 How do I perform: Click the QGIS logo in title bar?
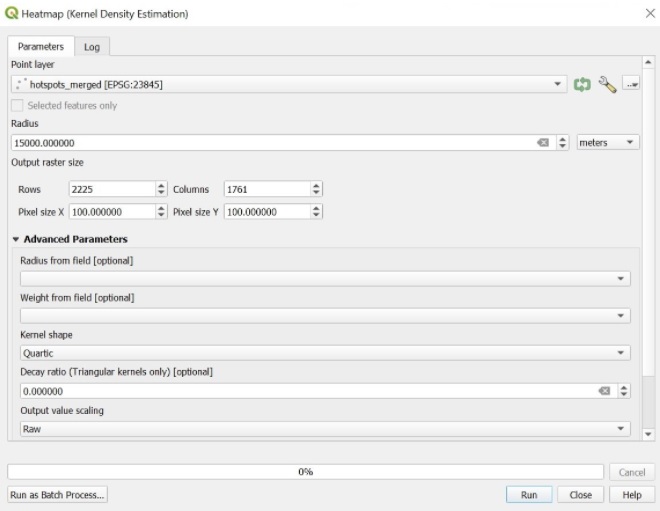(x=11, y=14)
